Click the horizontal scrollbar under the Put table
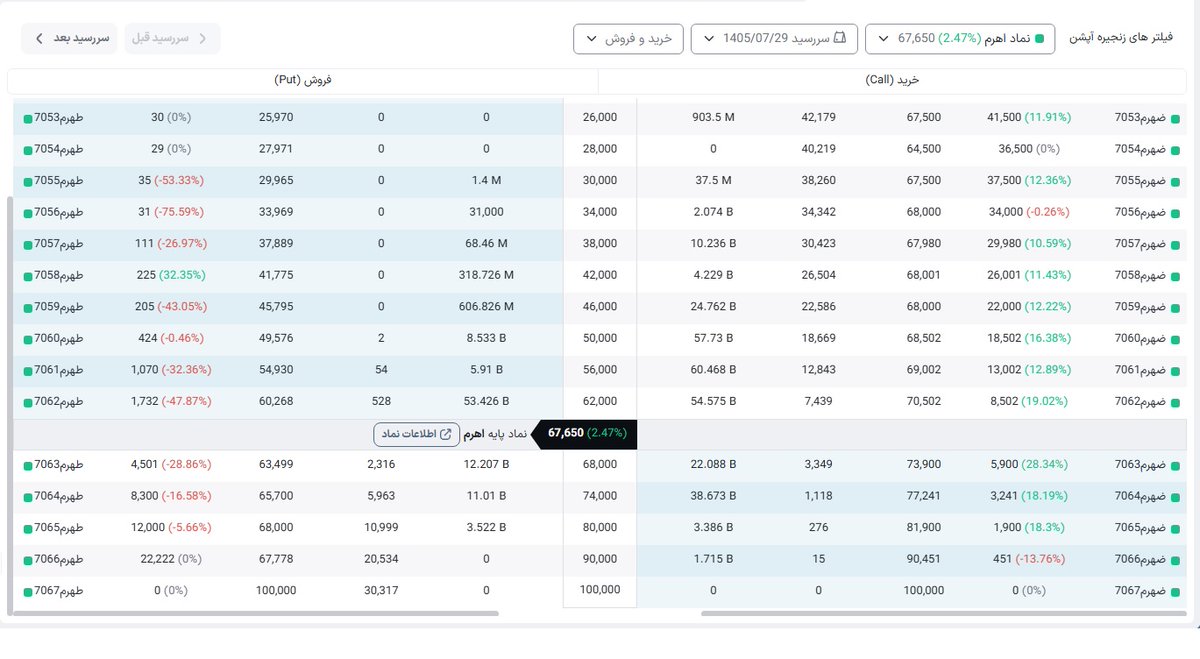The height and width of the screenshot is (659, 1200). pyautogui.click(x=255, y=613)
